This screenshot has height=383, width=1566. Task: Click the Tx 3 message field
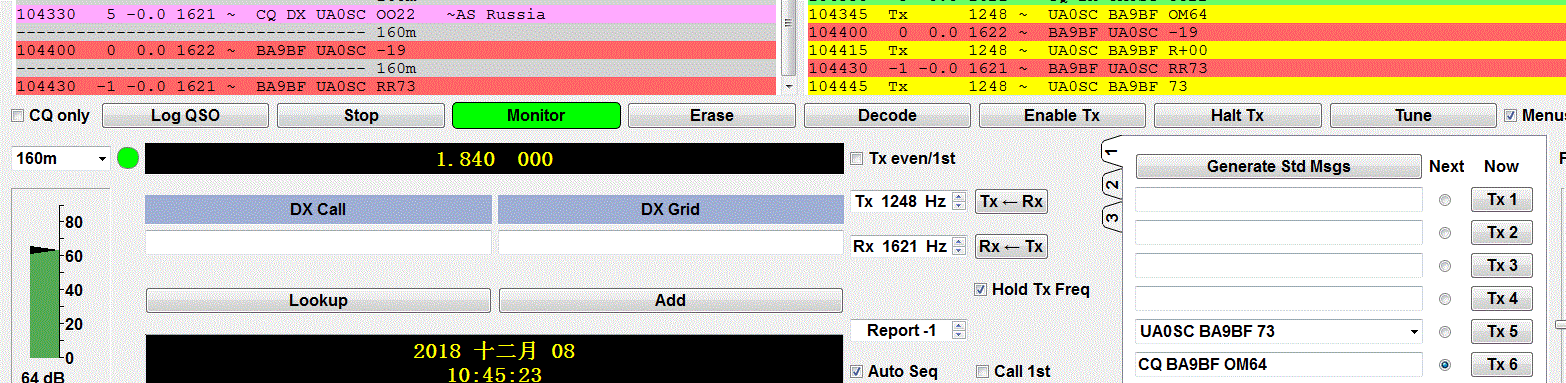[1278, 266]
